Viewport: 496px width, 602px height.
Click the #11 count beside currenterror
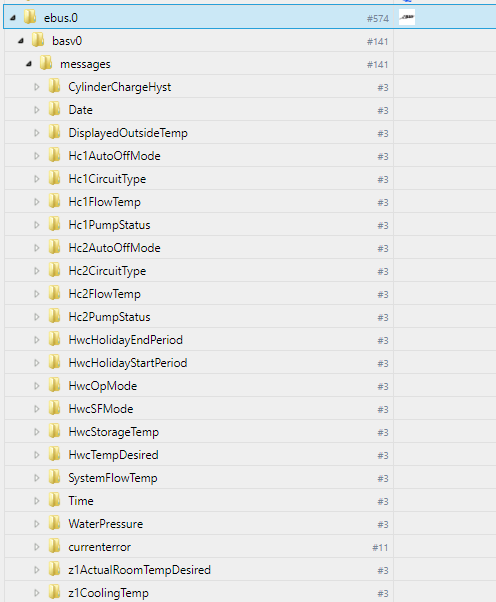pos(380,547)
